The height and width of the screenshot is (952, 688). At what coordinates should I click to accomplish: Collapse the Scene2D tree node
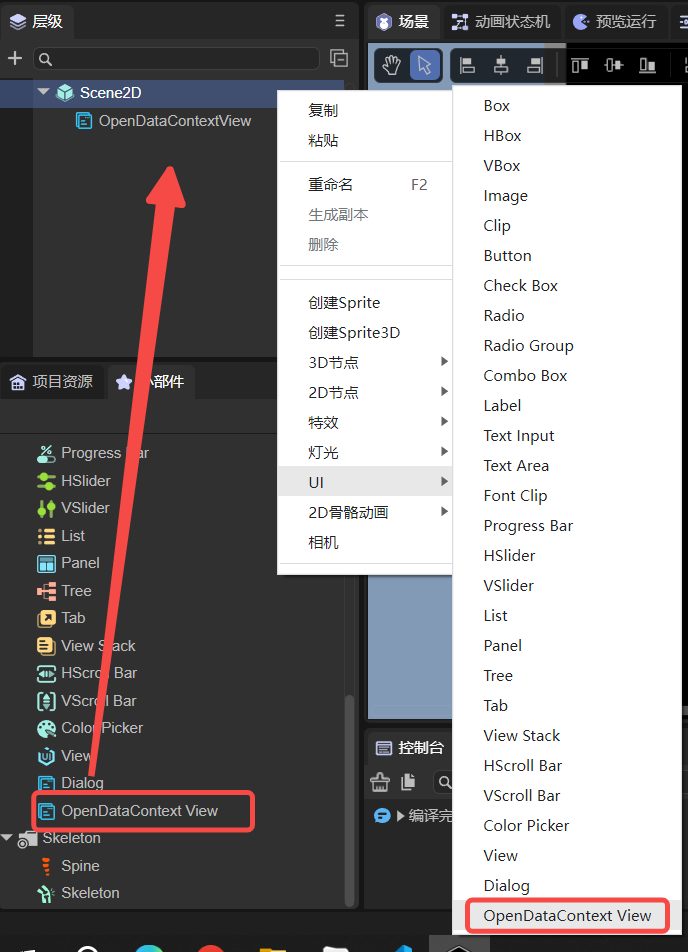click(43, 92)
